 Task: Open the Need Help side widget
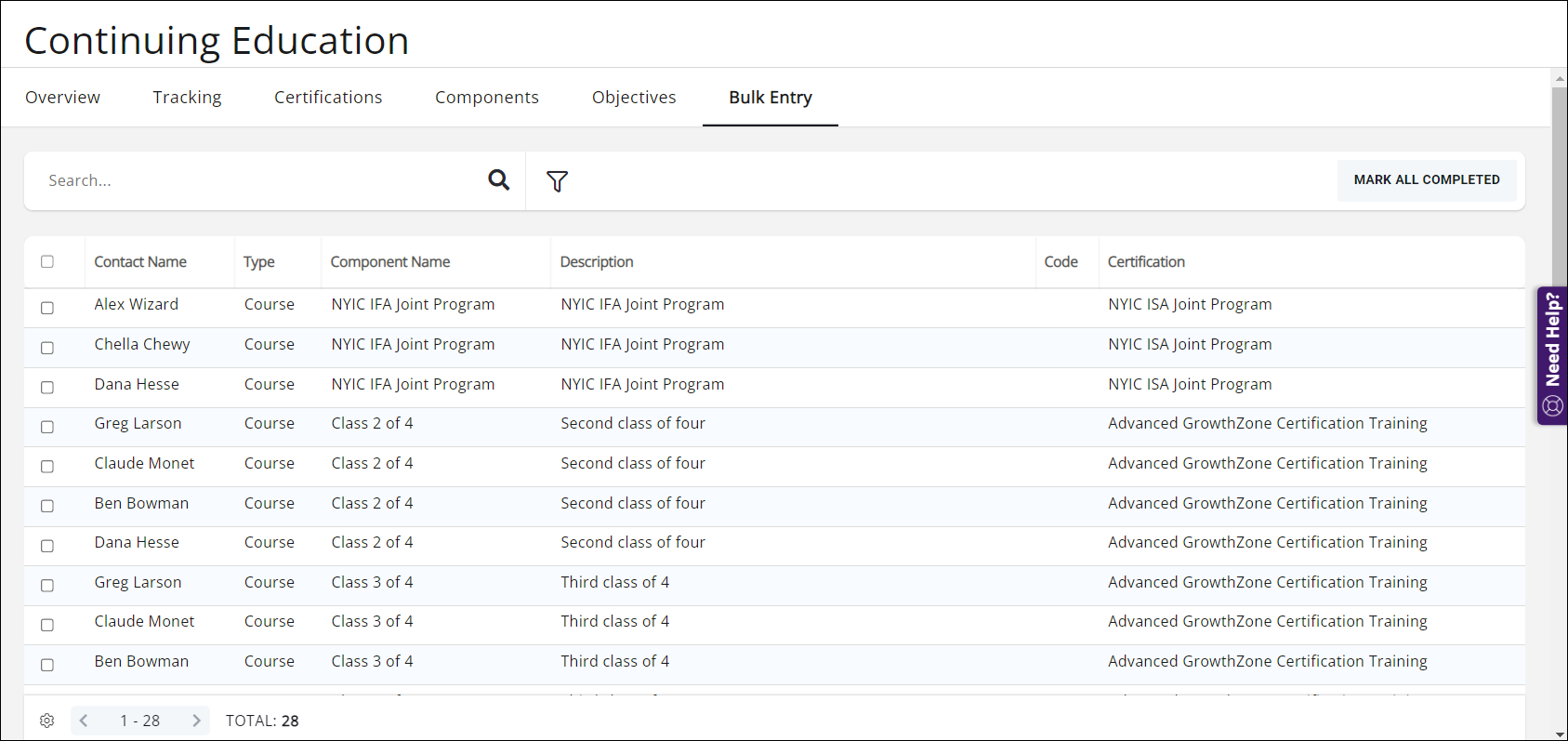[1552, 355]
